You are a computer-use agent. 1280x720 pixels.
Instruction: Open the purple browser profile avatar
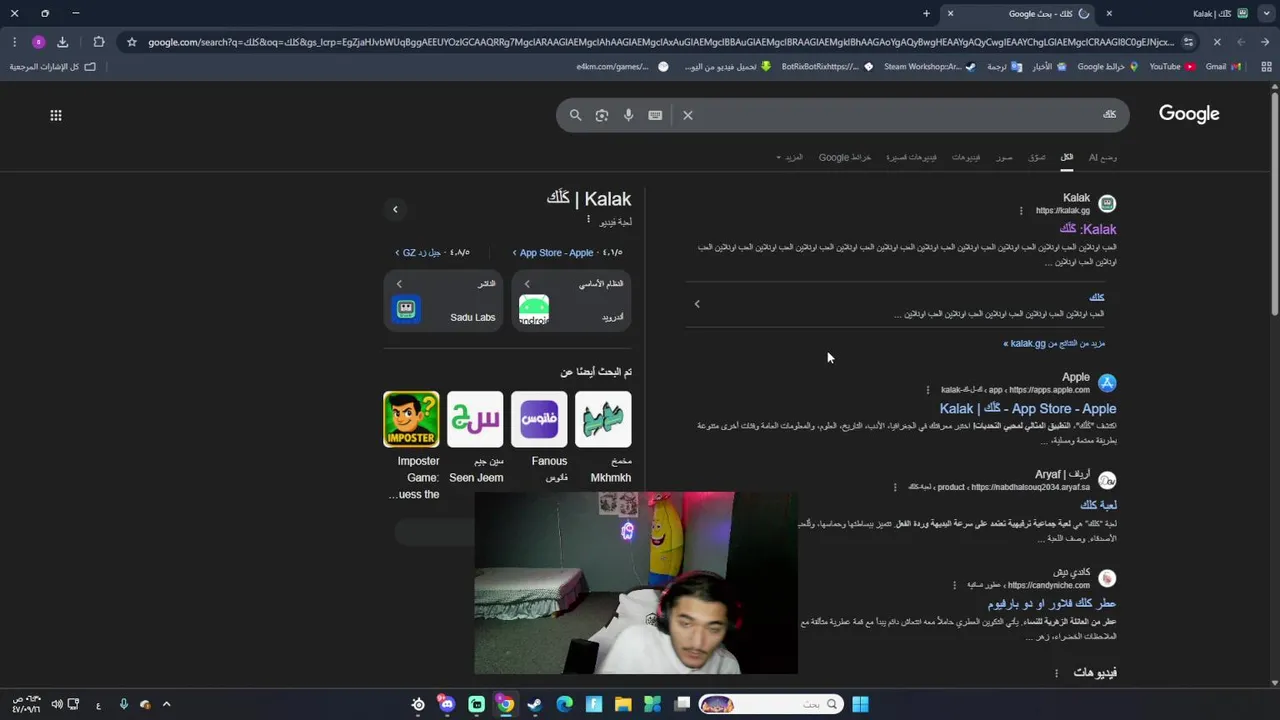click(x=38, y=42)
